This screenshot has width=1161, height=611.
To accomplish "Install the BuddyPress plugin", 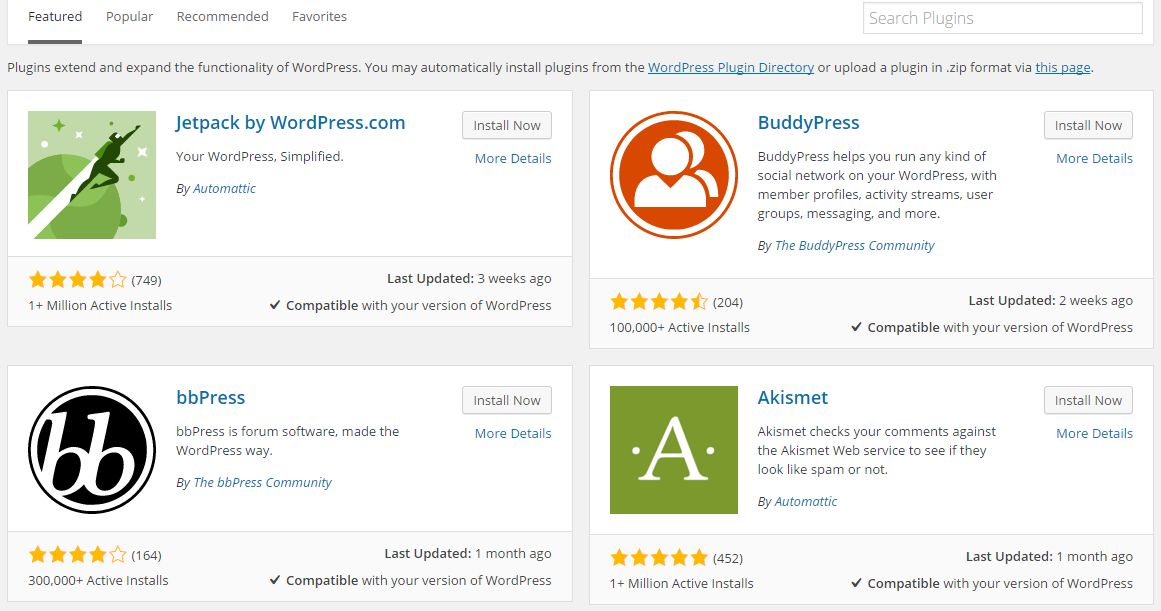I will point(1088,125).
